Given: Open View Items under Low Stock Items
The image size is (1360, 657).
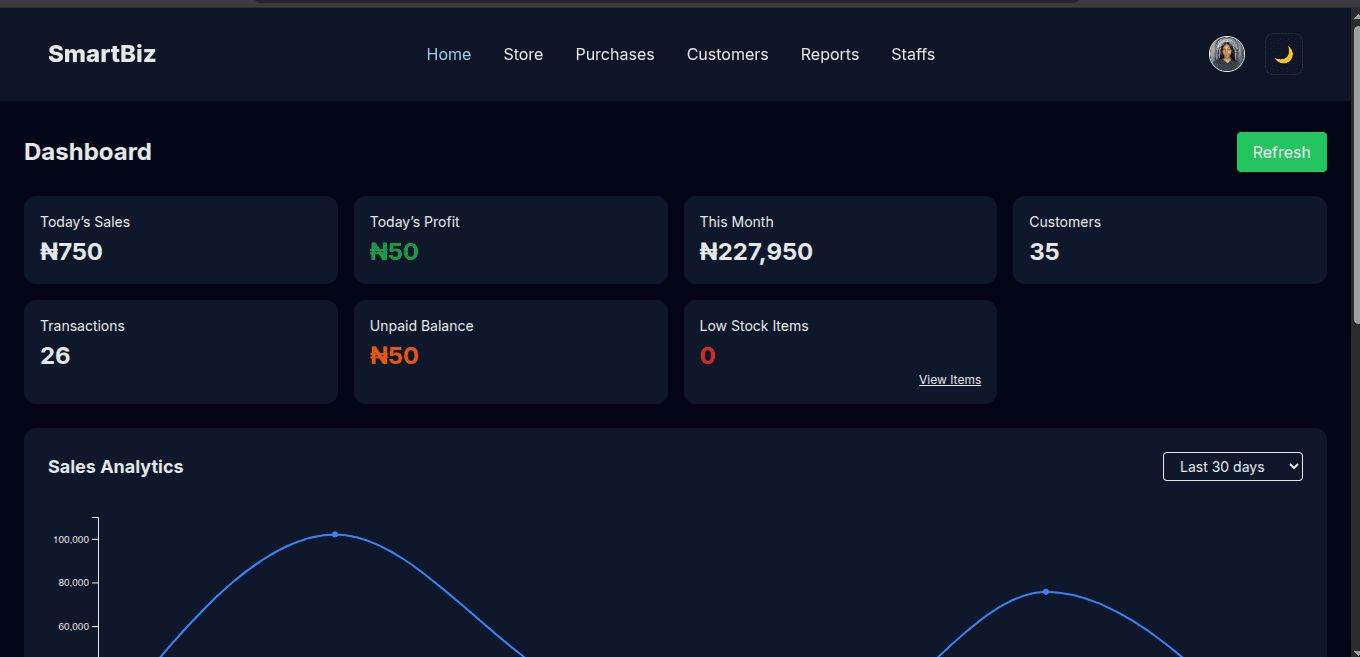Looking at the screenshot, I should point(950,379).
